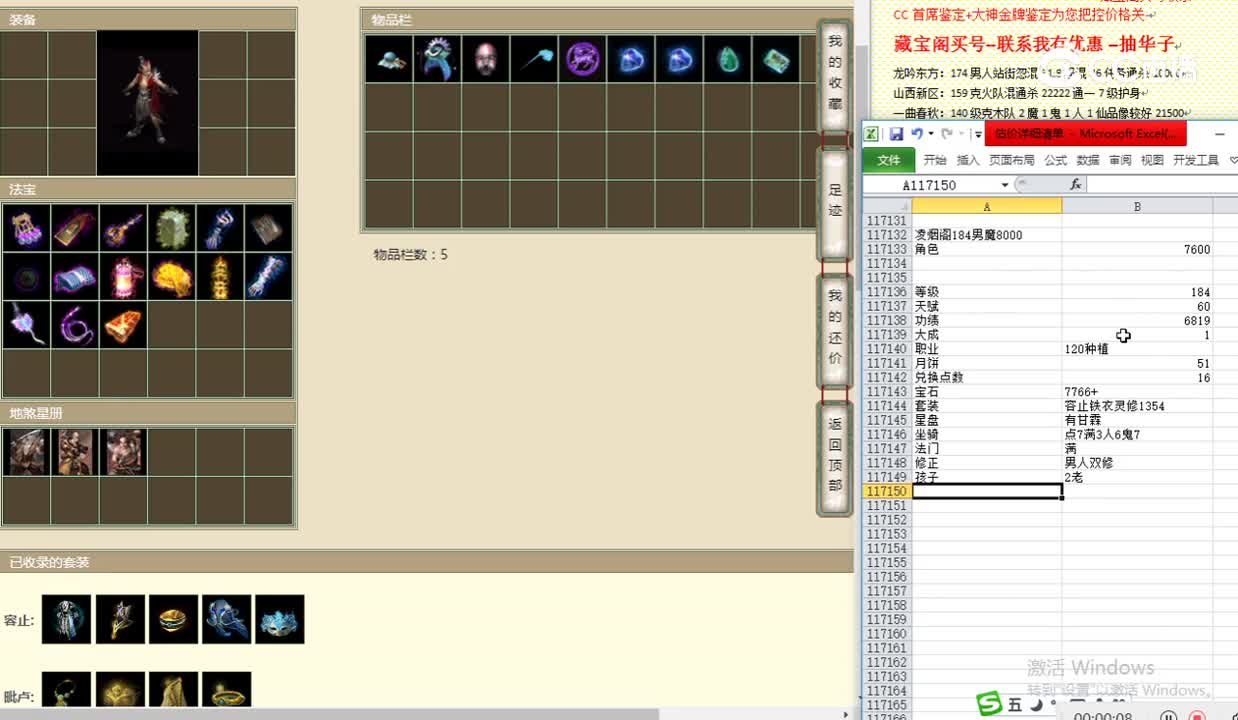Image resolution: width=1238 pixels, height=720 pixels.
Task: Select the lute-shaped treasure icon
Action: point(124,228)
